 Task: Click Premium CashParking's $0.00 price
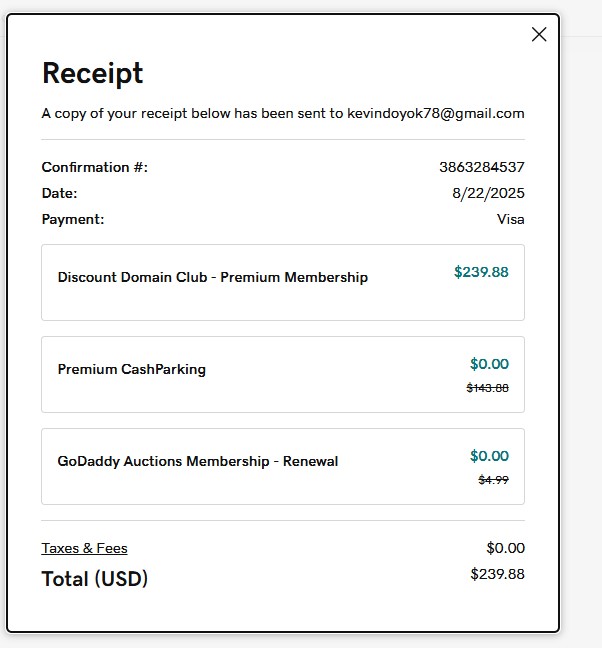(489, 364)
